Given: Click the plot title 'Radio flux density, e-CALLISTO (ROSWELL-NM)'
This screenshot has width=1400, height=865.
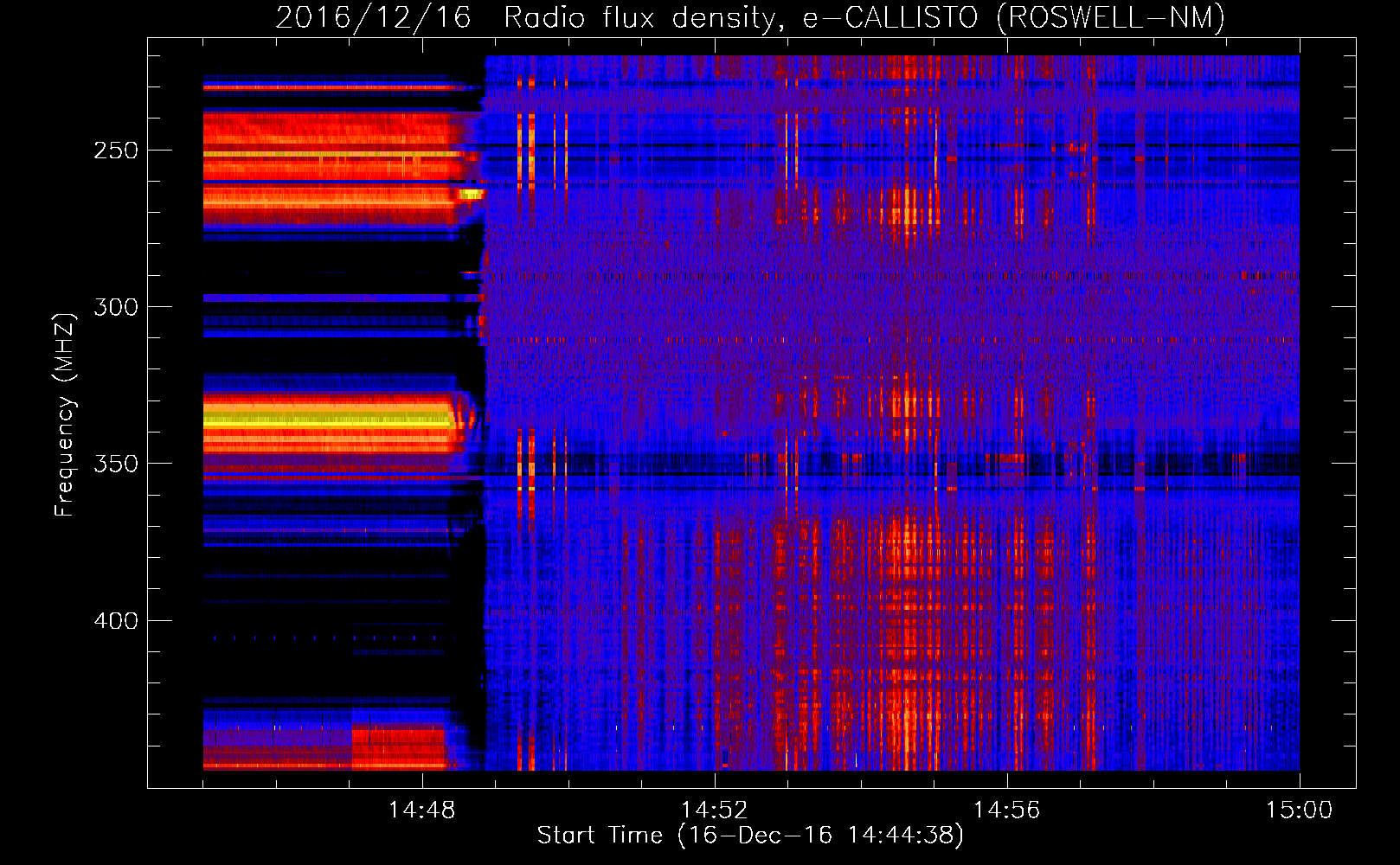Looking at the screenshot, I should [864, 17].
